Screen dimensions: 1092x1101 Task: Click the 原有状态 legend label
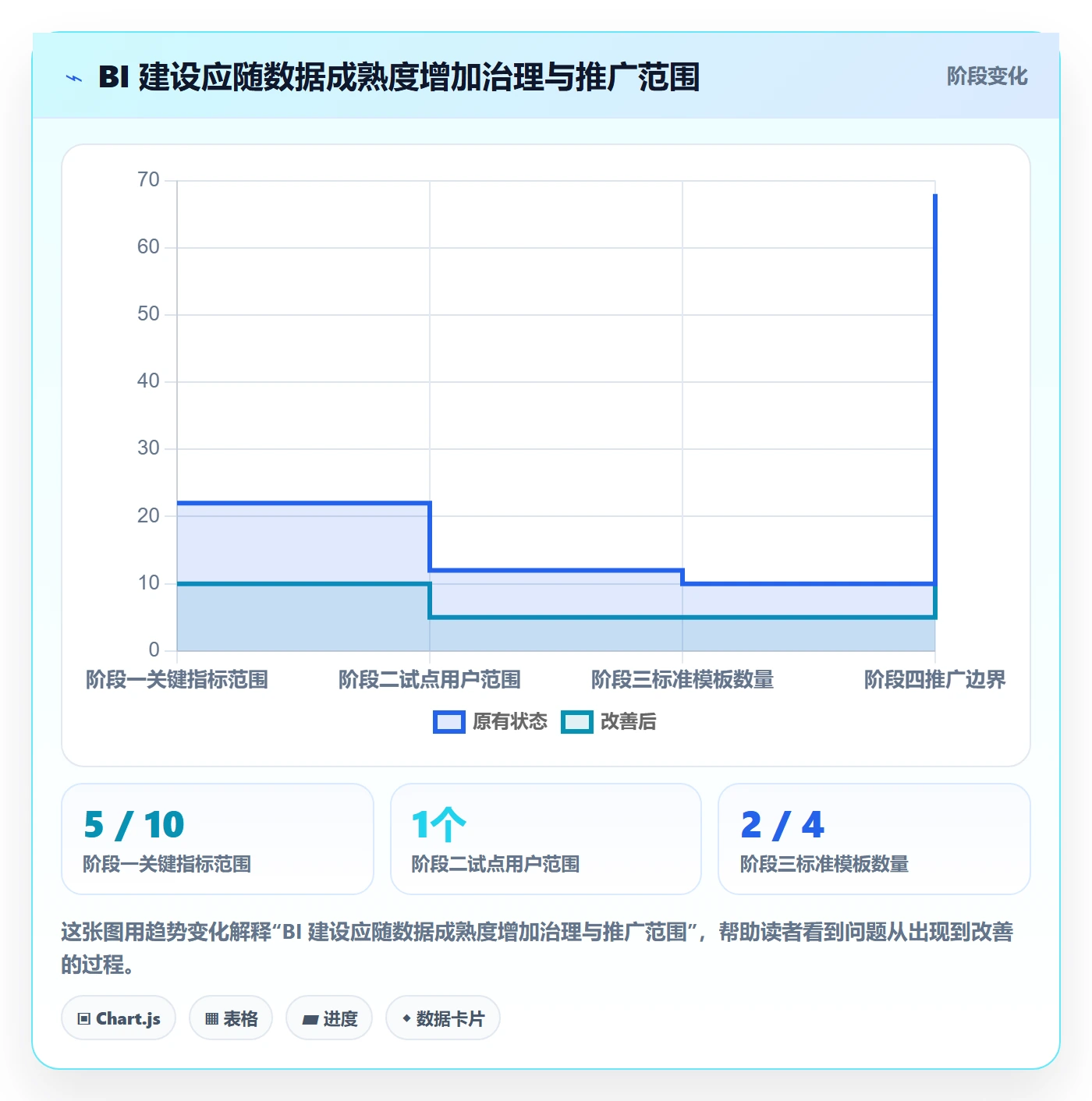[x=510, y=722]
